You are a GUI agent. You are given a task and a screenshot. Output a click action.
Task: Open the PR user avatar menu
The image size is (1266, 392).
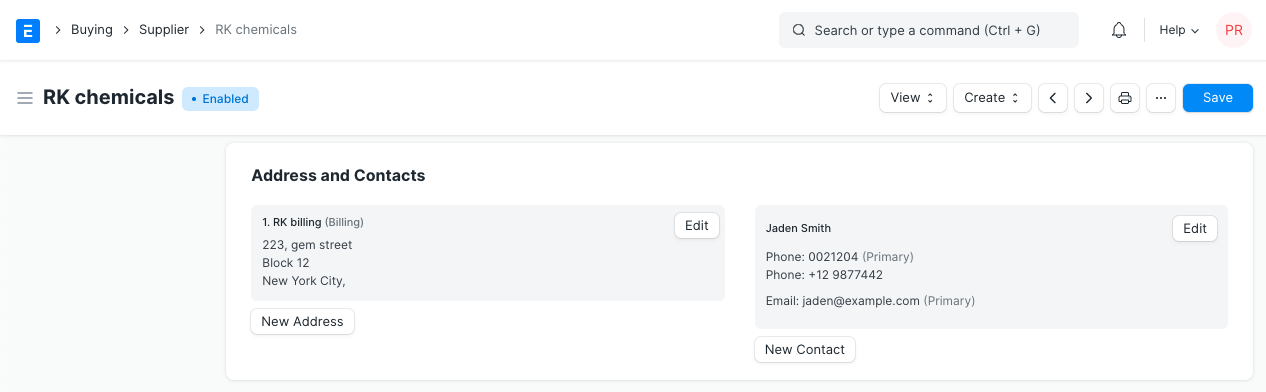tap(1234, 30)
